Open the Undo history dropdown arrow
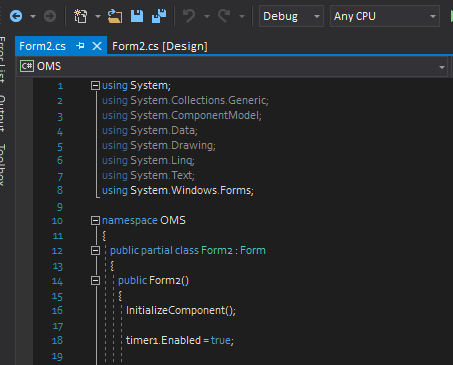 click(x=207, y=16)
